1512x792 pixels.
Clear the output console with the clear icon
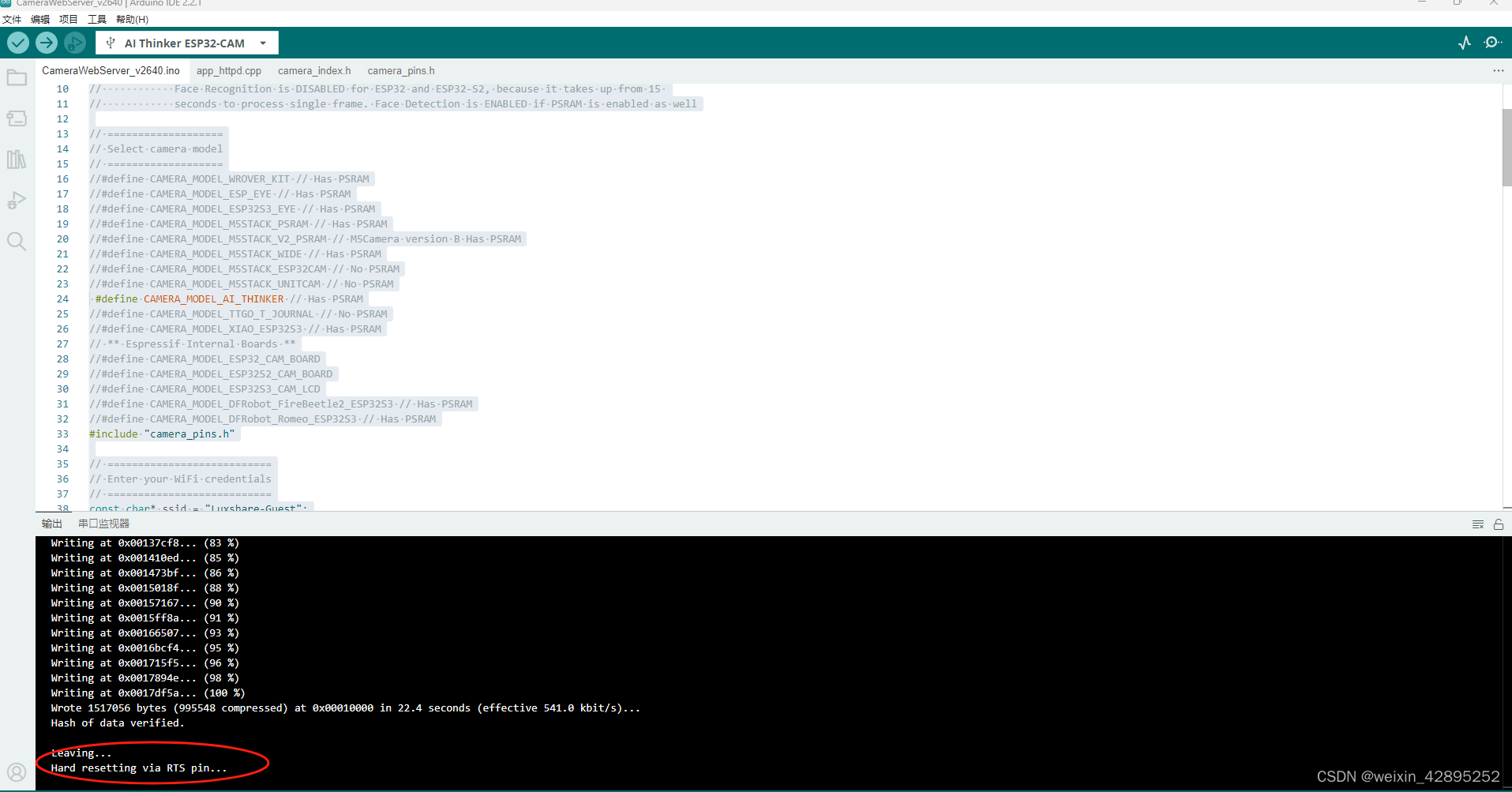pos(1477,524)
